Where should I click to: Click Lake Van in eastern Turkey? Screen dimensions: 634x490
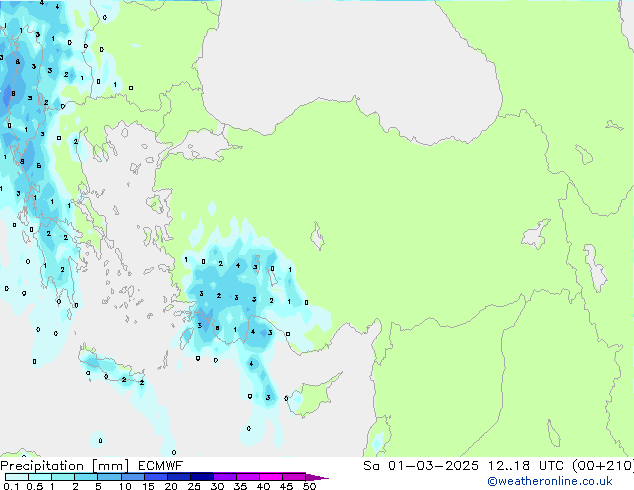536,234
